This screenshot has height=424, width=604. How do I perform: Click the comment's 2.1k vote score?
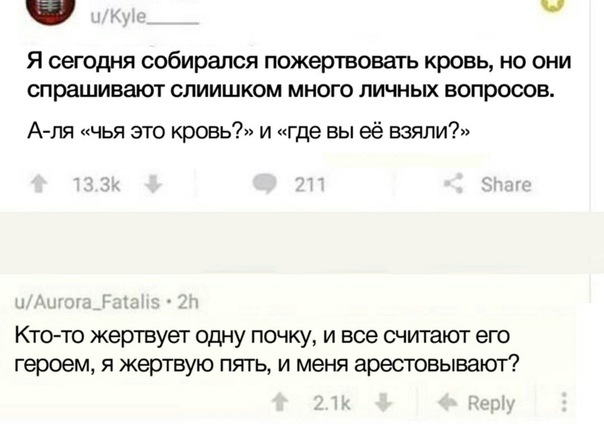(332, 403)
